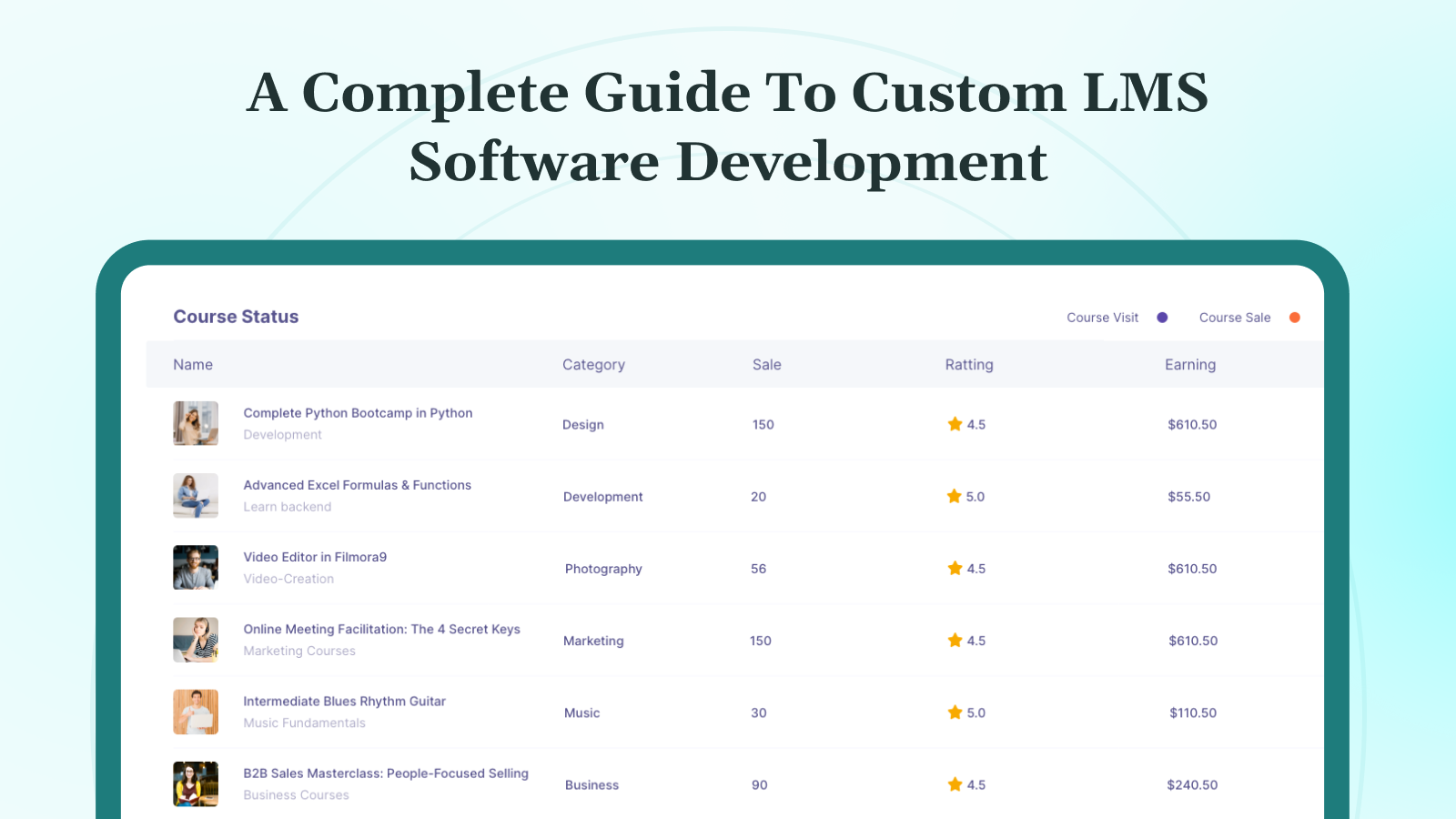This screenshot has height=819, width=1456.
Task: Click the 5.0 rating in Advanced Excel row
Action: pos(976,497)
